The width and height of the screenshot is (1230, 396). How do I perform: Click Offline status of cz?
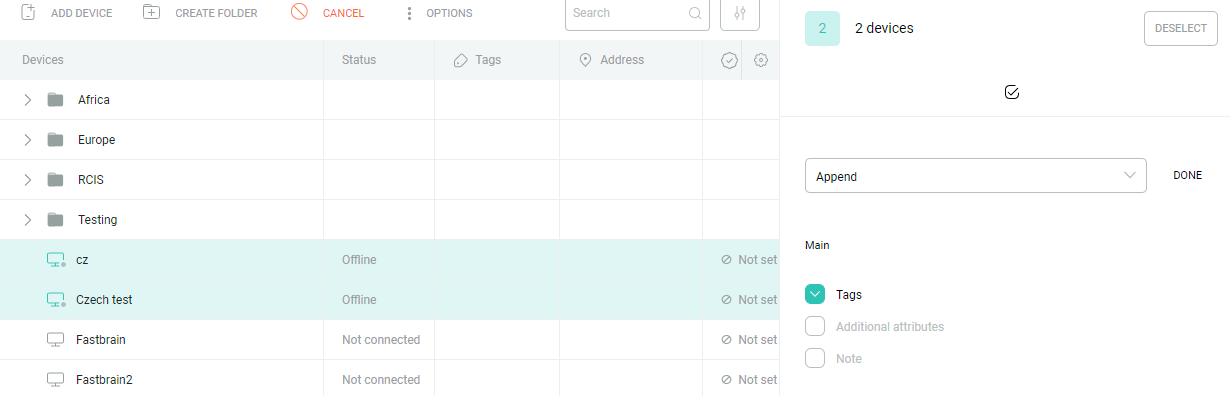[x=359, y=260]
